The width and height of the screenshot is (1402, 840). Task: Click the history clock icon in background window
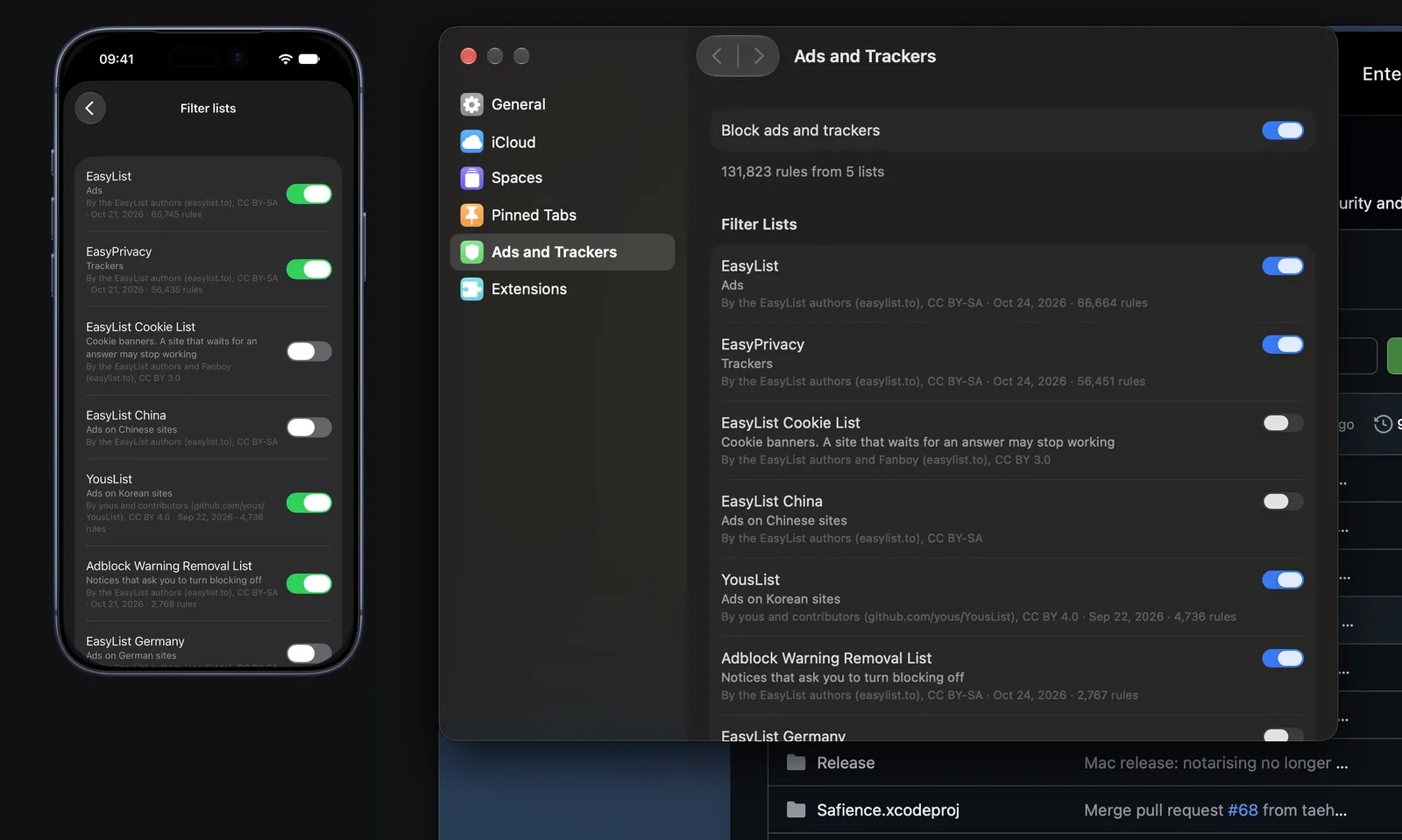pyautogui.click(x=1383, y=424)
